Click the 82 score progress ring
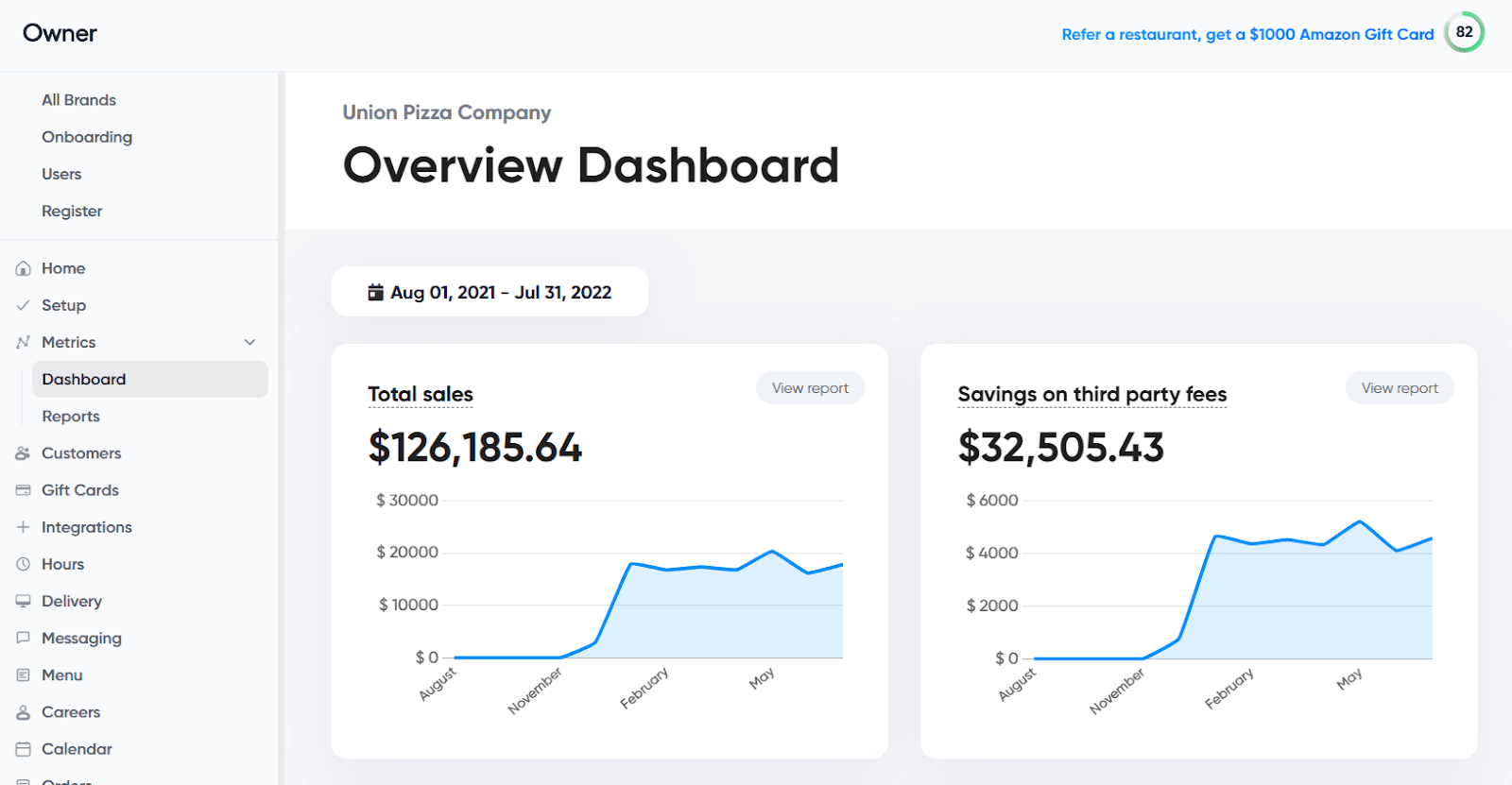The image size is (1512, 785). (x=1464, y=32)
